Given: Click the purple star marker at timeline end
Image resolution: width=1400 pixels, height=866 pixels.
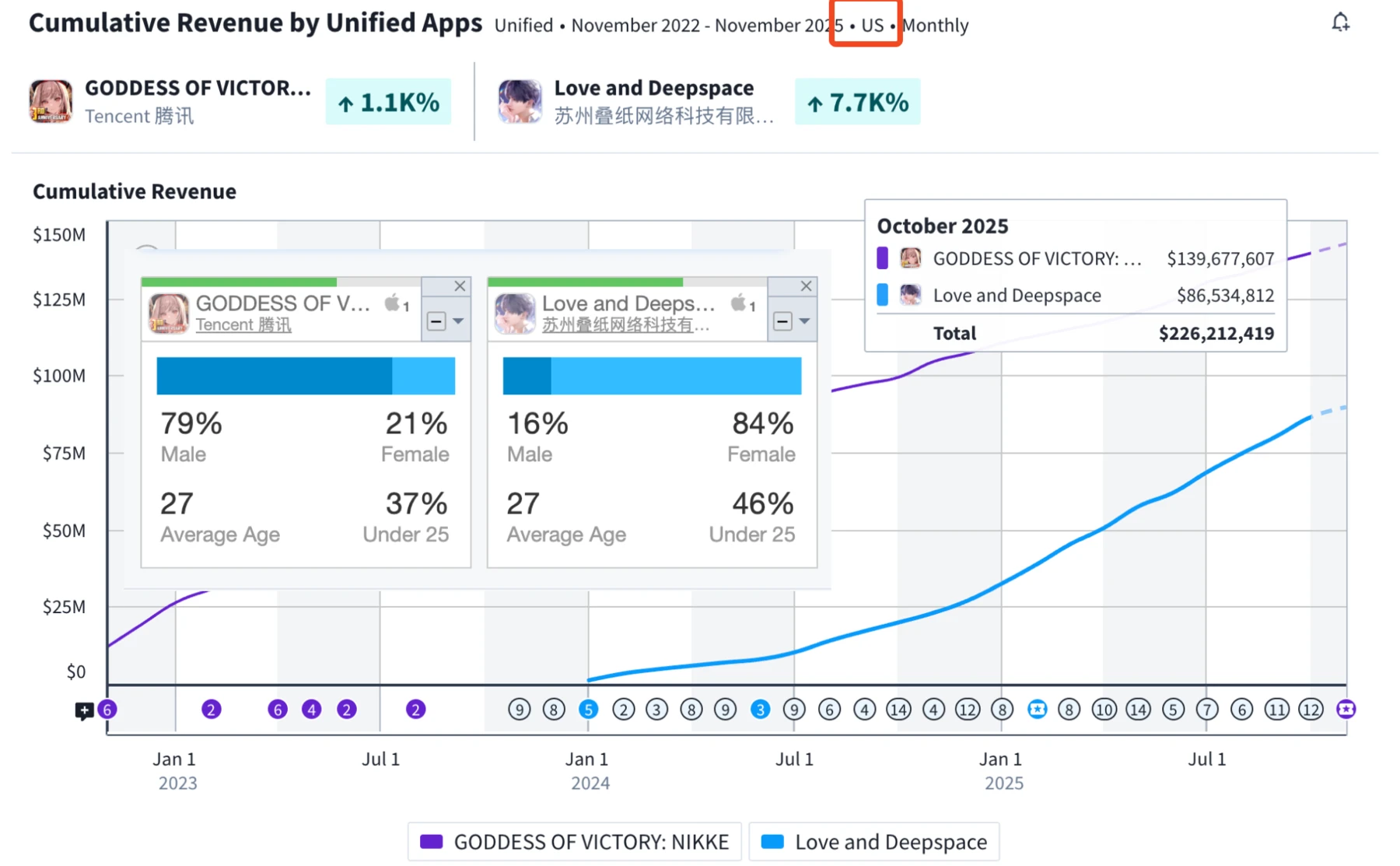Looking at the screenshot, I should (x=1346, y=709).
